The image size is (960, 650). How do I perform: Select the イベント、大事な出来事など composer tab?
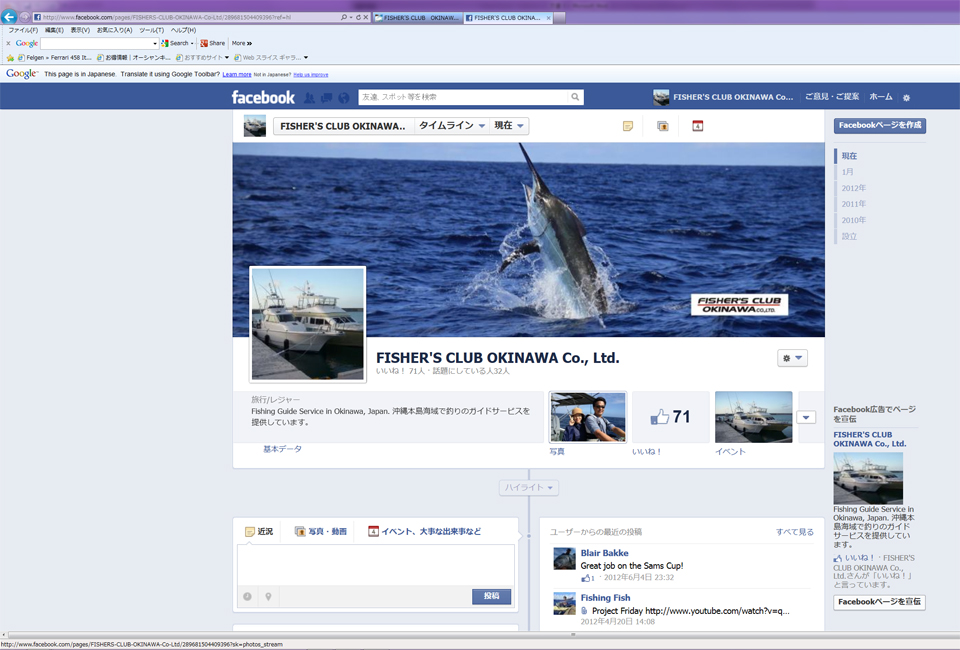424,532
